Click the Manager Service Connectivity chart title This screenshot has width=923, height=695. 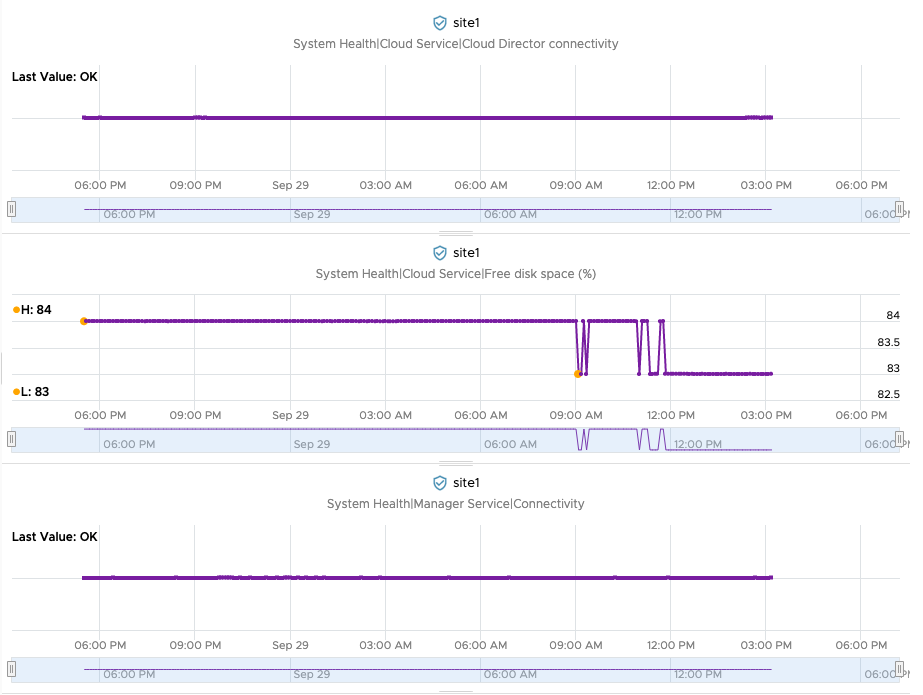[455, 504]
